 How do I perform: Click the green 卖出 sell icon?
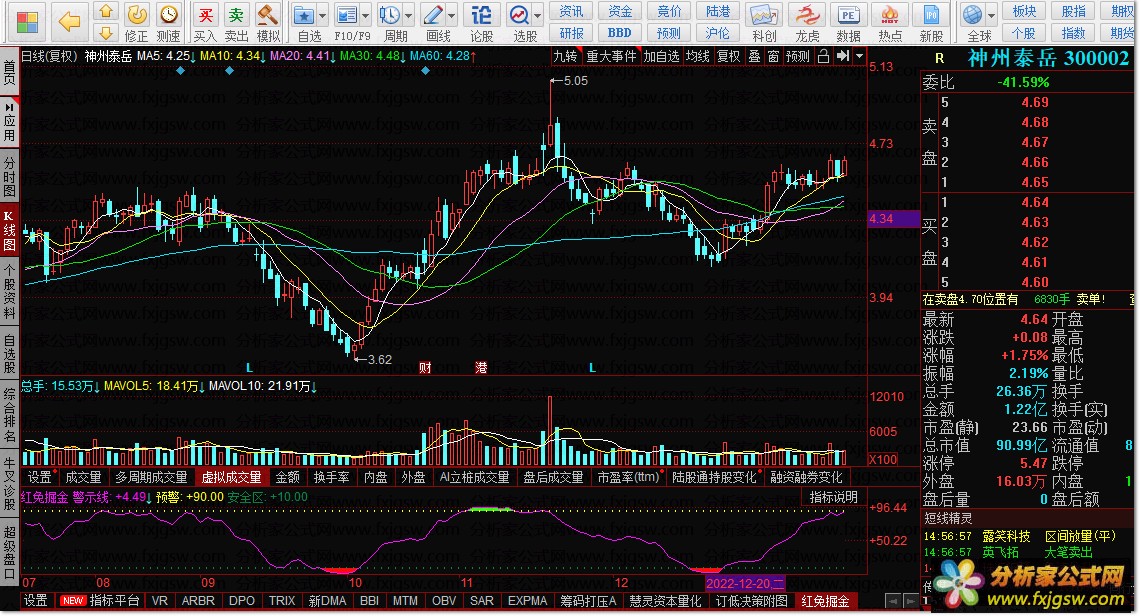(236, 15)
